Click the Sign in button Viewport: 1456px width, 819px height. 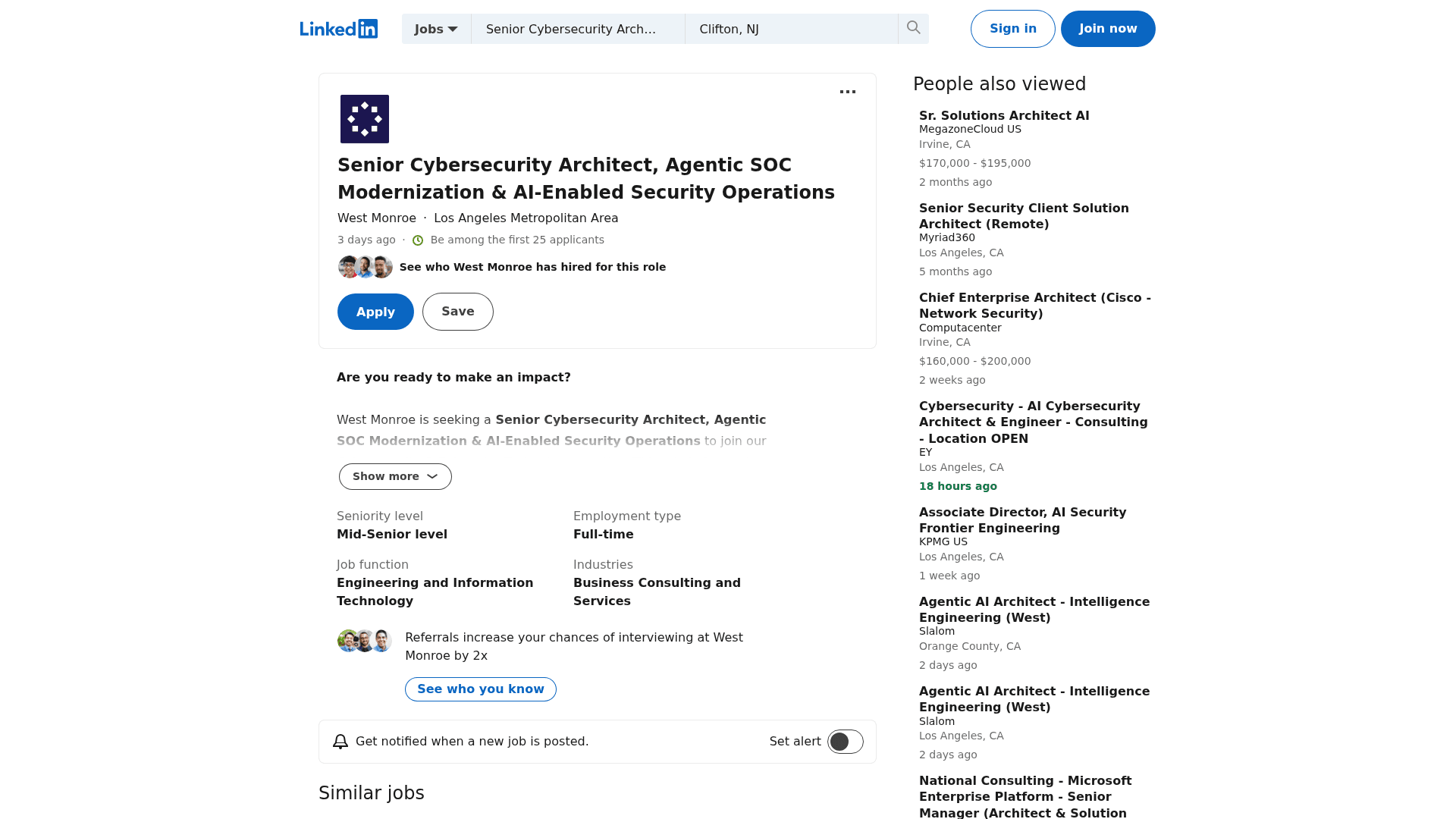[1013, 29]
